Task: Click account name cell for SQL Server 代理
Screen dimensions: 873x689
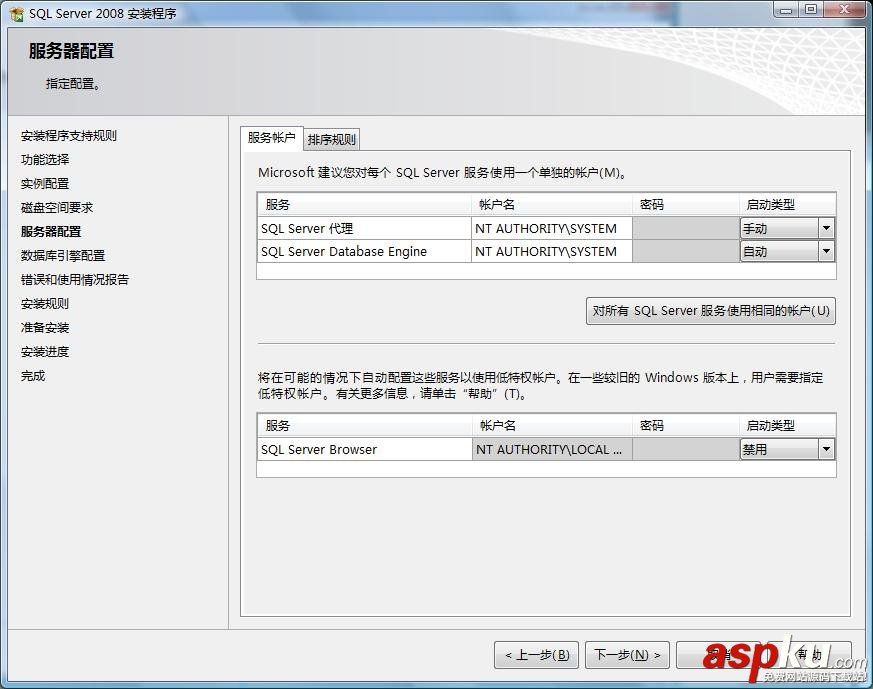Action: coord(552,228)
